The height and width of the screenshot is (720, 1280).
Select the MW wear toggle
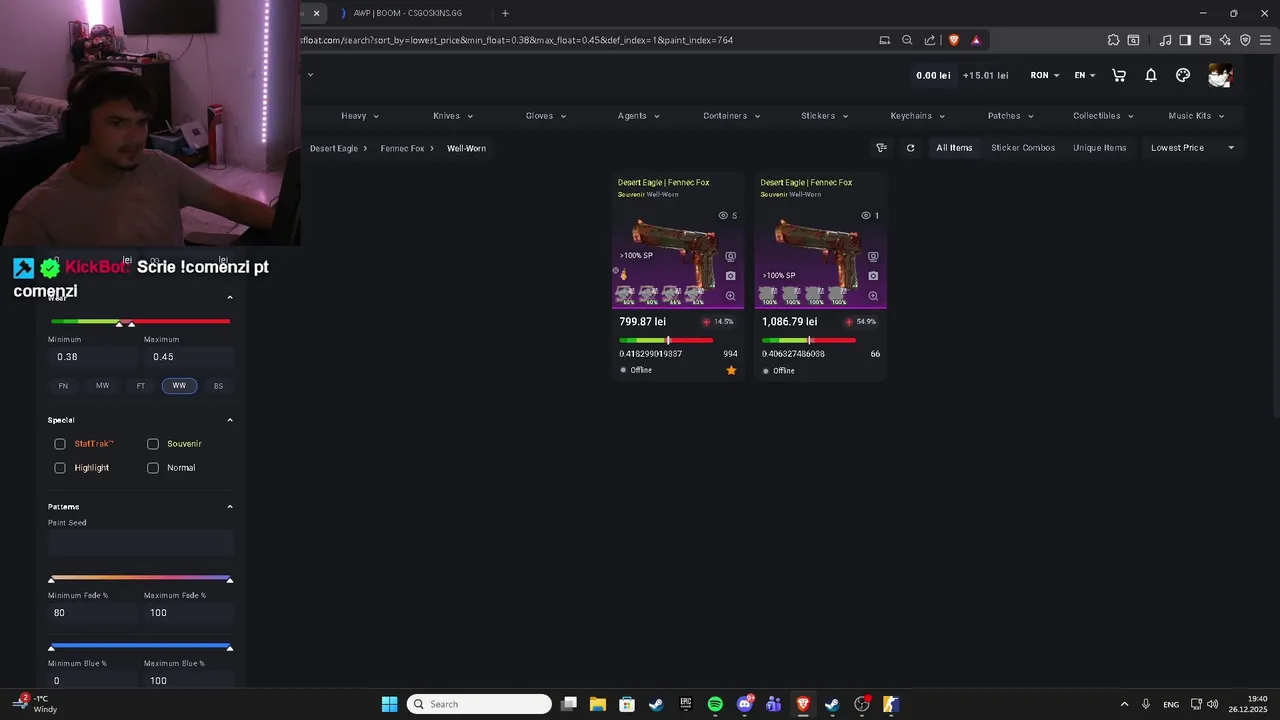[102, 386]
